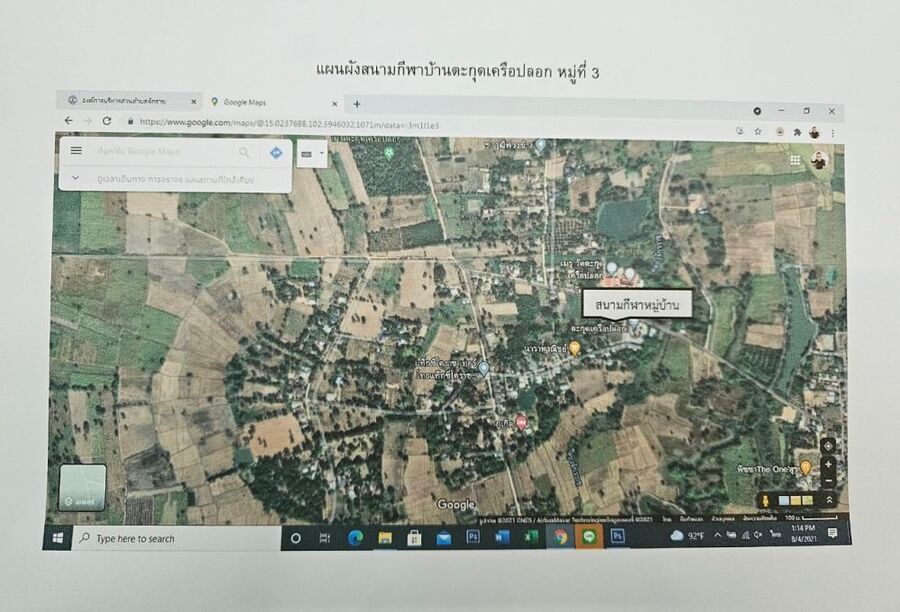Open the Google apps grid
Viewport: 900px width, 612px height.
[x=795, y=159]
